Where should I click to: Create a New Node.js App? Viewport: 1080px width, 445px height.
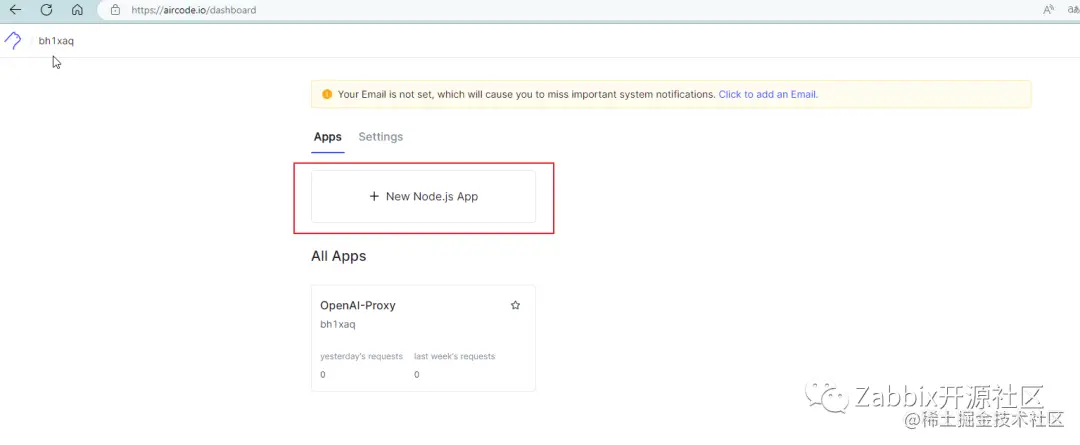point(424,196)
